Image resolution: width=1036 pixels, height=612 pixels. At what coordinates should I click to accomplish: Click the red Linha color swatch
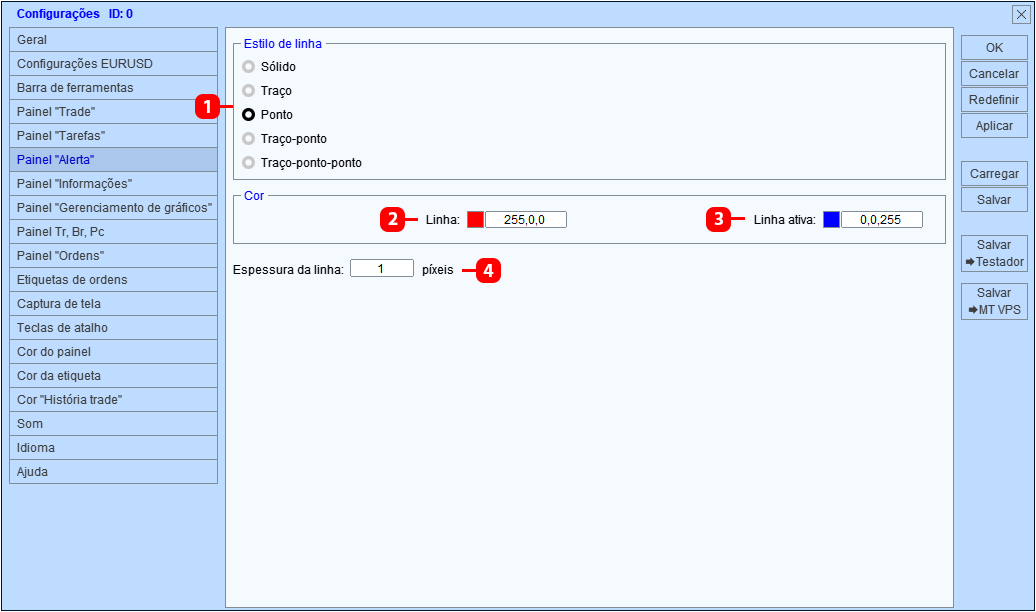[x=475, y=219]
